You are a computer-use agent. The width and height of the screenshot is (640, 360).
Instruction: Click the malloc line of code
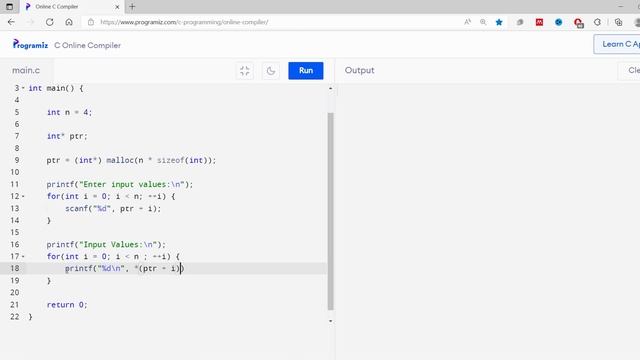pos(131,160)
